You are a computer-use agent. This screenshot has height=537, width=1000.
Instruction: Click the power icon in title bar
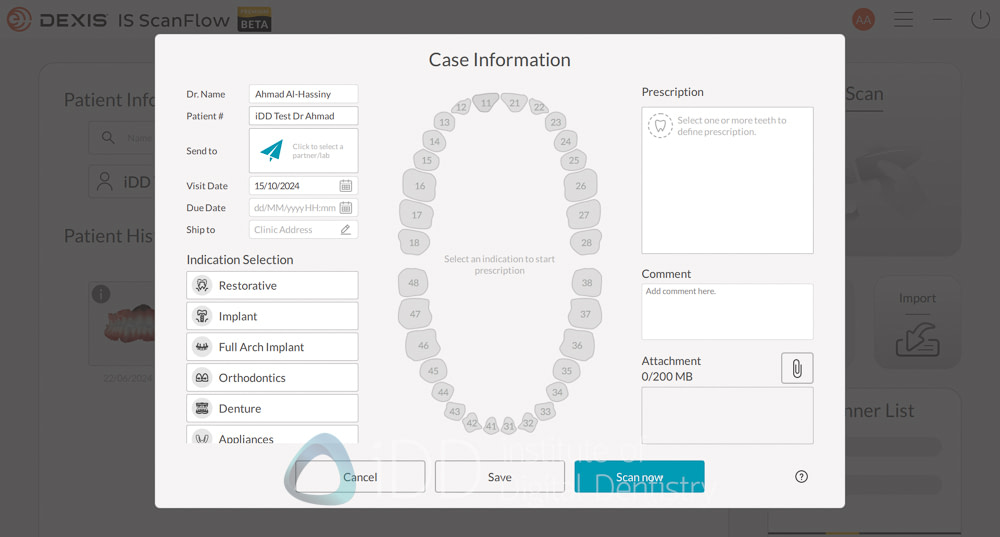[x=980, y=20]
